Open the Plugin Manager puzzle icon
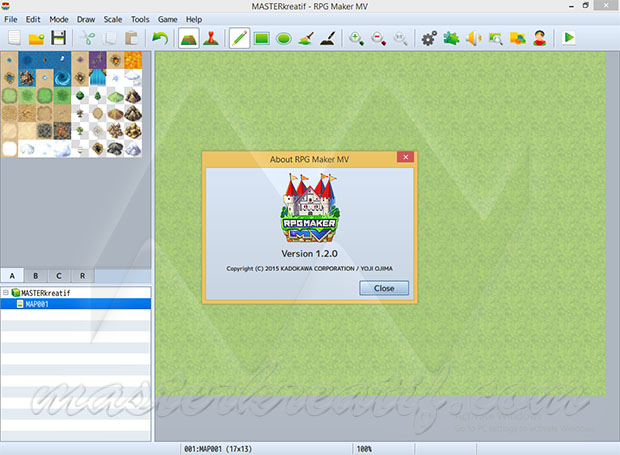620x455 pixels. click(451, 38)
